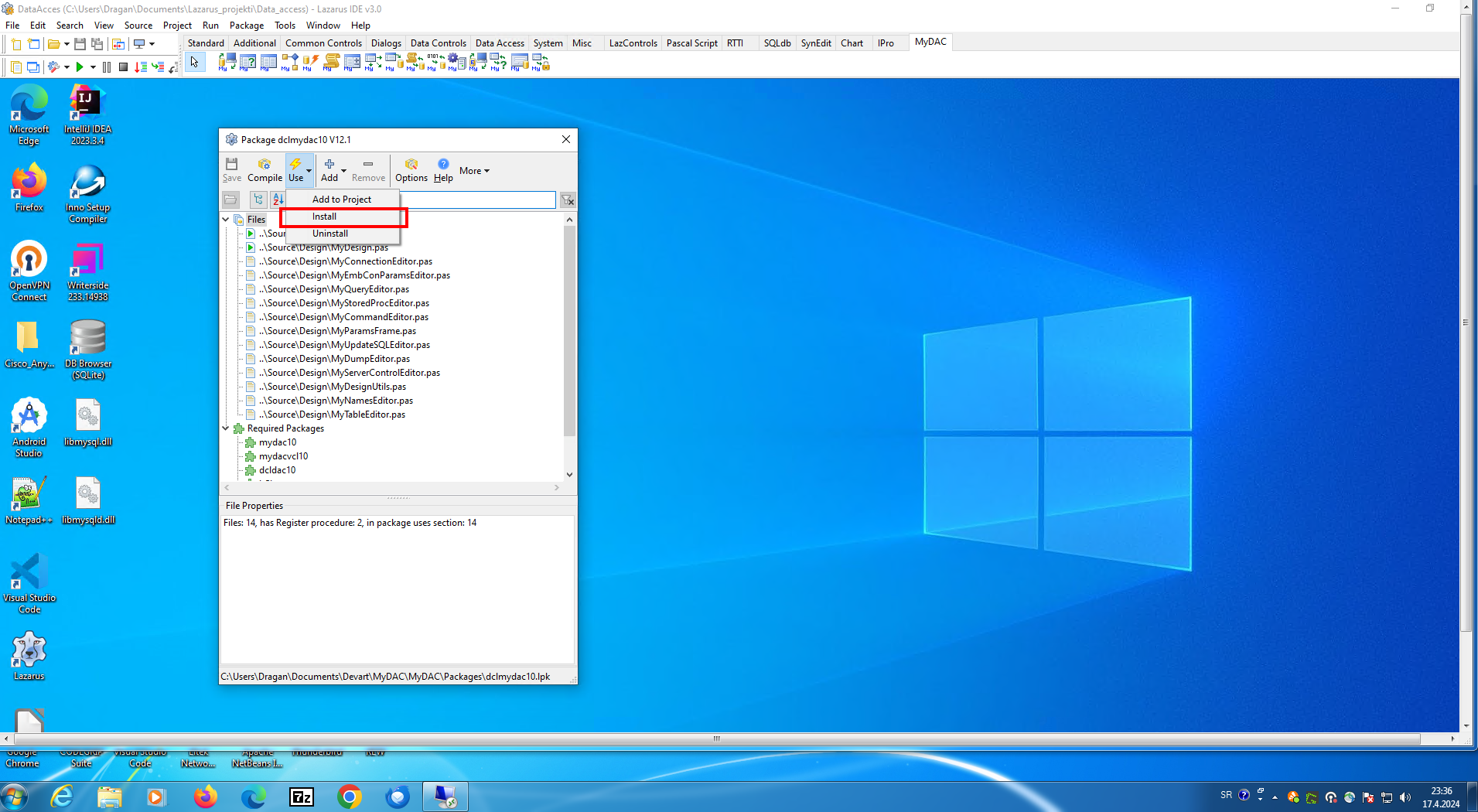Viewport: 1478px width, 812px height.
Task: Collapse the Required Packages node
Action: pyautogui.click(x=226, y=428)
